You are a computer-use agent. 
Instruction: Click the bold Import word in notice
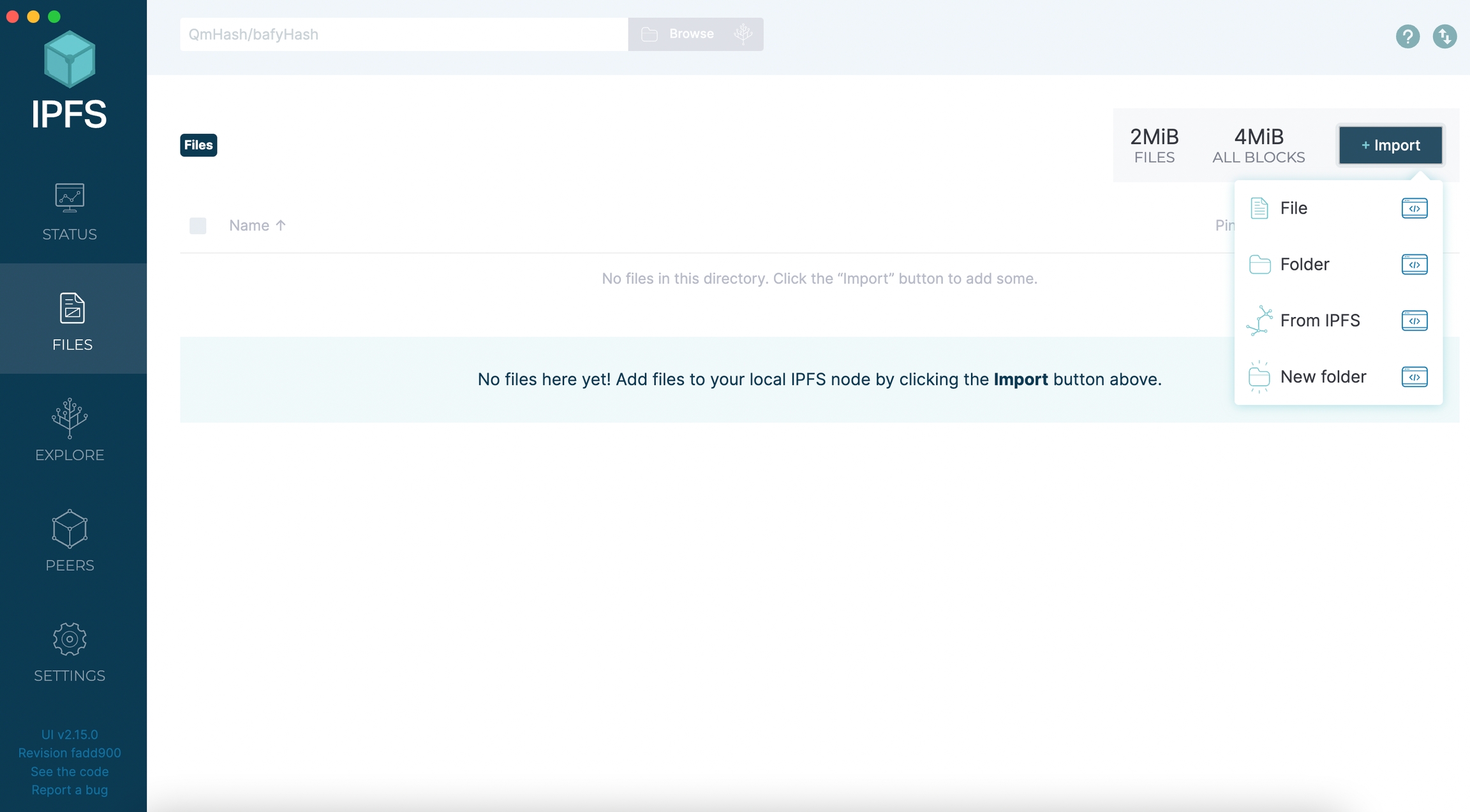[1020, 379]
